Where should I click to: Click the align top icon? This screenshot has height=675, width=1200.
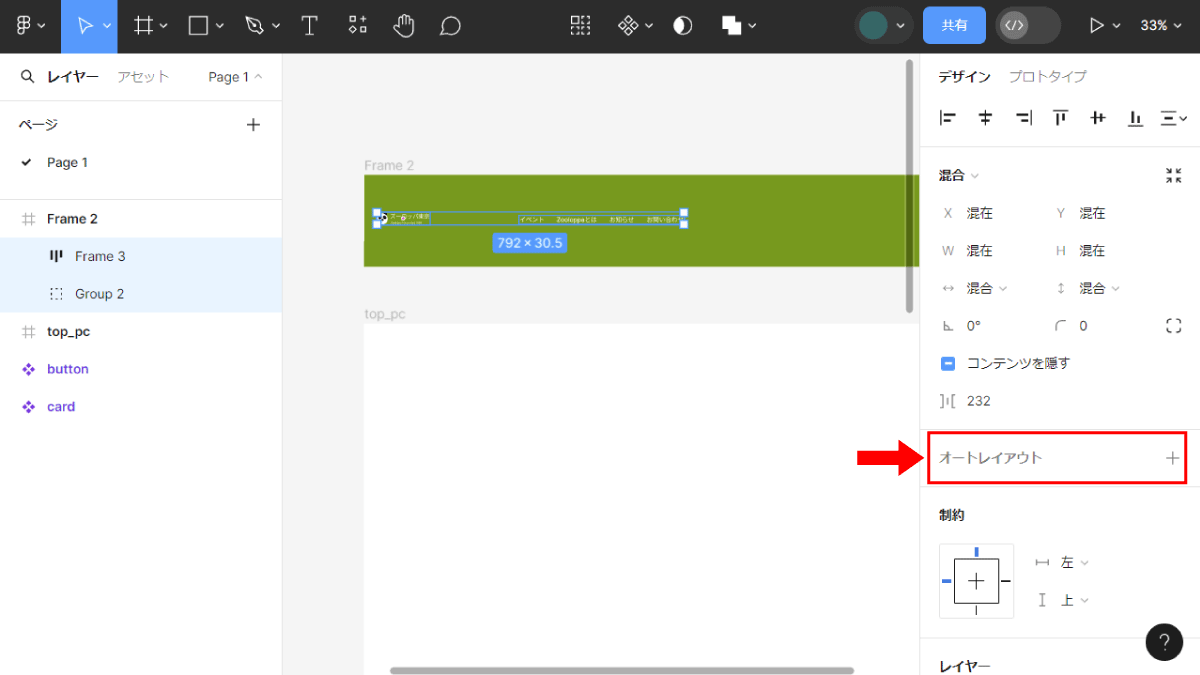(1060, 118)
